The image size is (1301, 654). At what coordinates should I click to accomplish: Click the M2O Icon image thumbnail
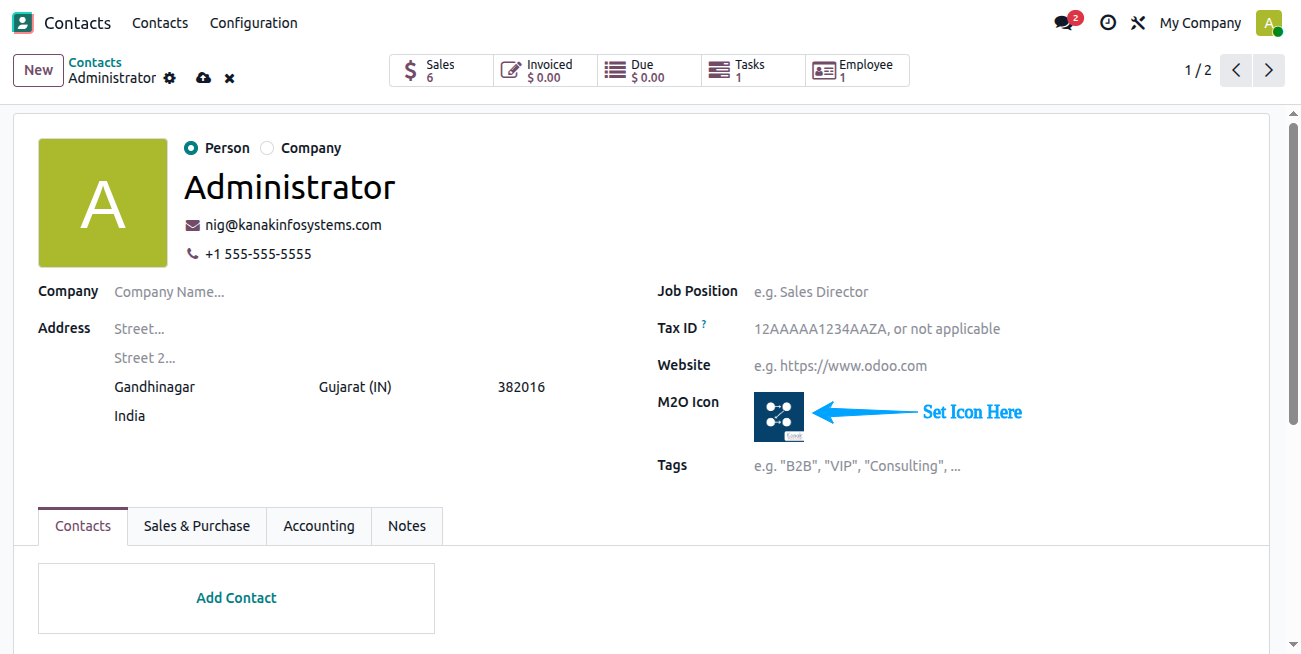pos(779,417)
